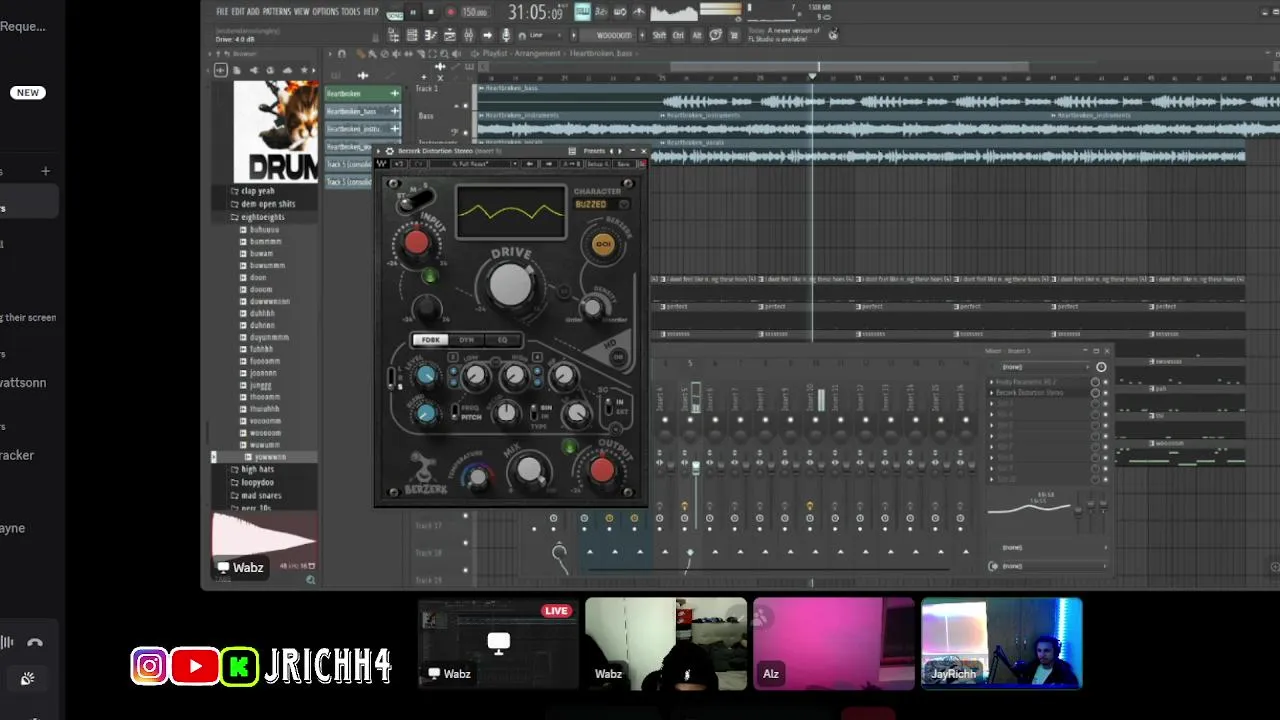
Task: Click the Instagram logo icon
Action: [150, 666]
